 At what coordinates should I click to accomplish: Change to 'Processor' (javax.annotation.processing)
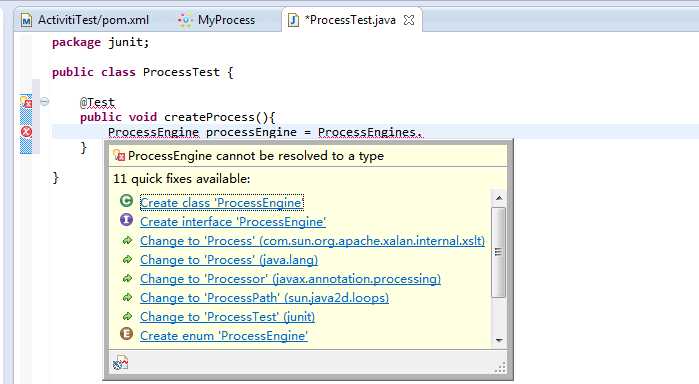pyautogui.click(x=290, y=279)
